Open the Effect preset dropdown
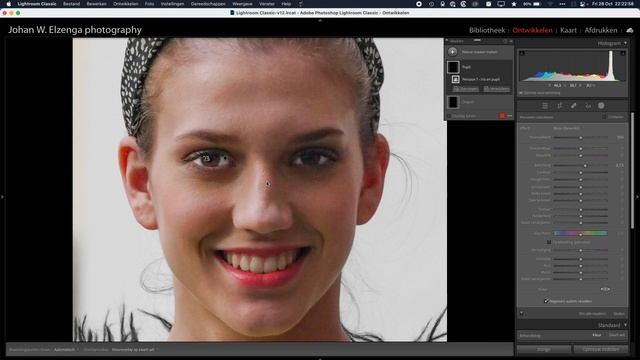The width and height of the screenshot is (640, 360). pyautogui.click(x=567, y=128)
